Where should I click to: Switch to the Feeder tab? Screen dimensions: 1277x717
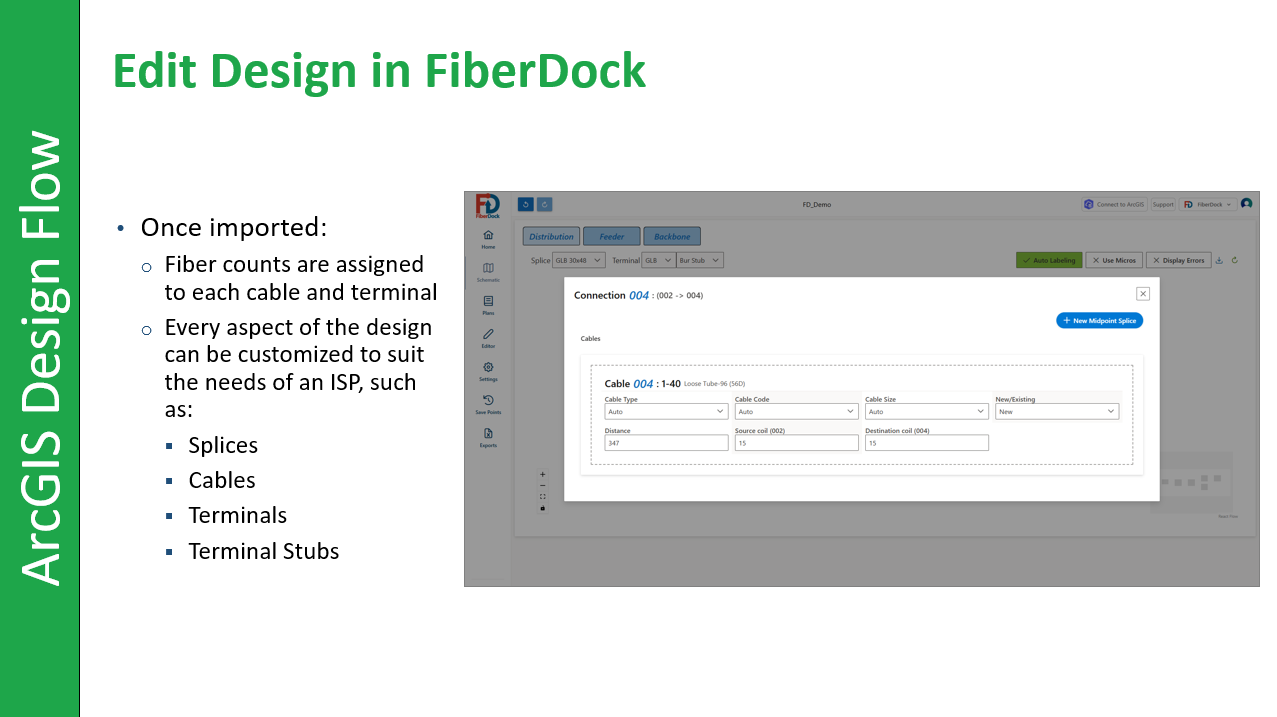[x=611, y=237]
